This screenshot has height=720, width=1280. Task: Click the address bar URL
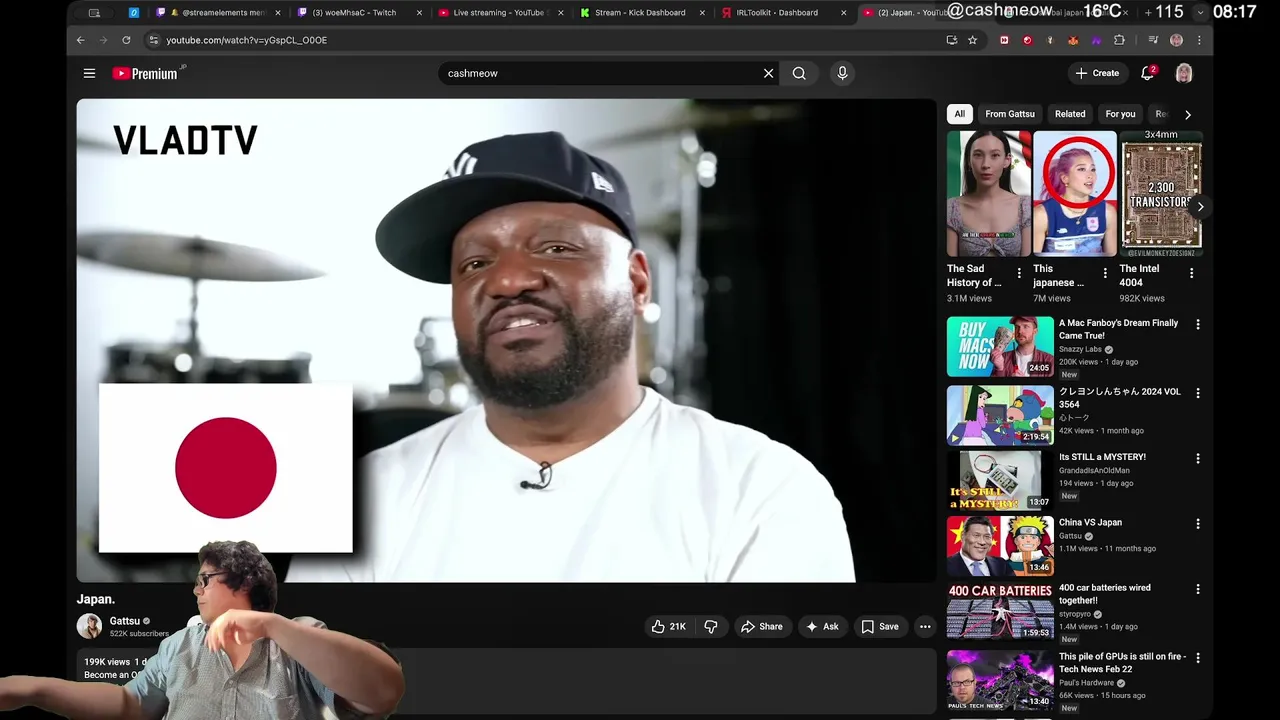click(x=246, y=40)
